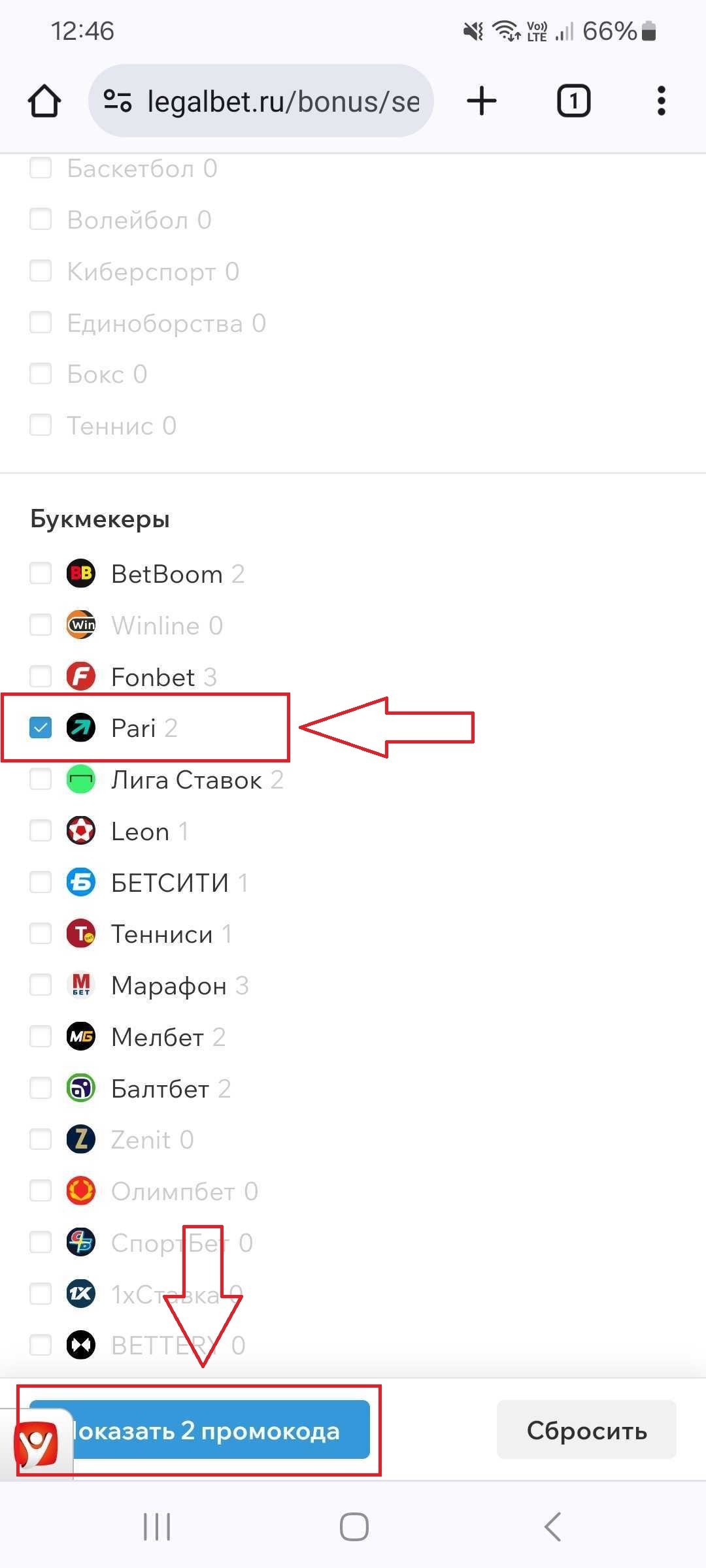Tap the Fonbet bookmaker logo

coord(81,676)
